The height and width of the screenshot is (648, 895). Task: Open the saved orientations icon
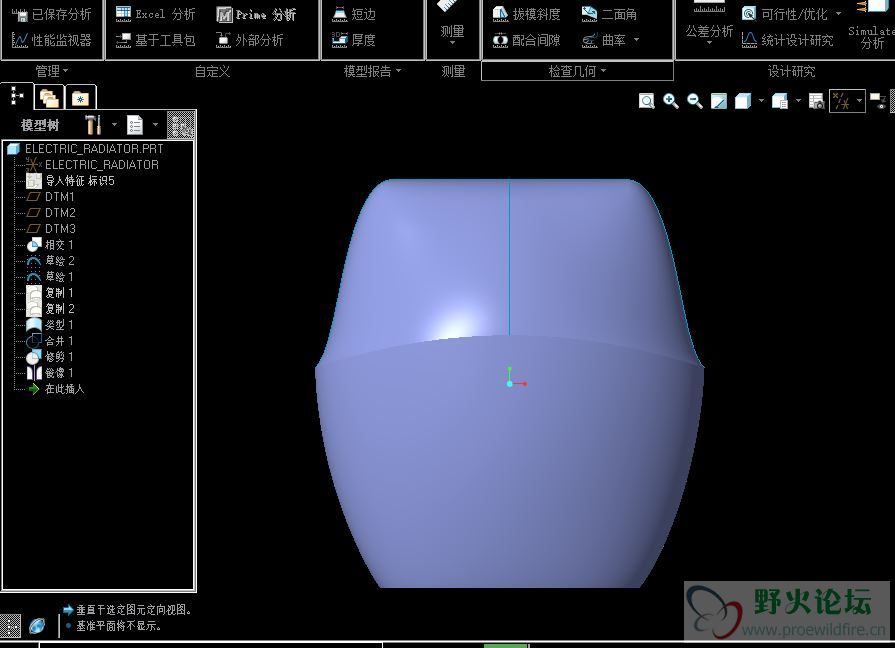[x=780, y=102]
